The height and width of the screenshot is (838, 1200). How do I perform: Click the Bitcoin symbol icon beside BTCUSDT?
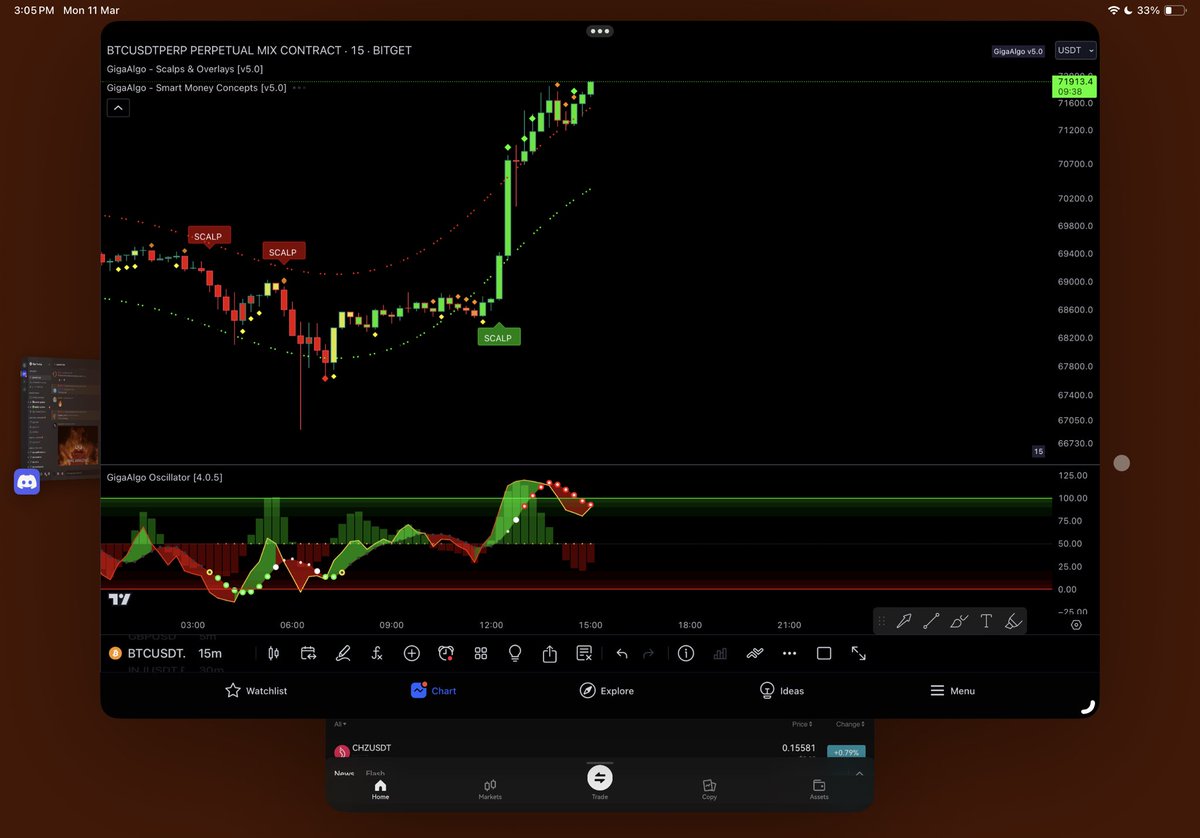click(116, 653)
